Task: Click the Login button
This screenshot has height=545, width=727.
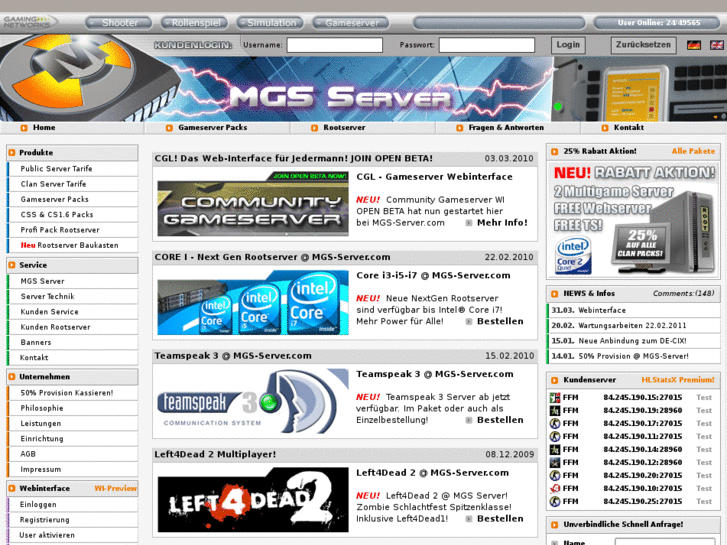Action: coord(568,45)
